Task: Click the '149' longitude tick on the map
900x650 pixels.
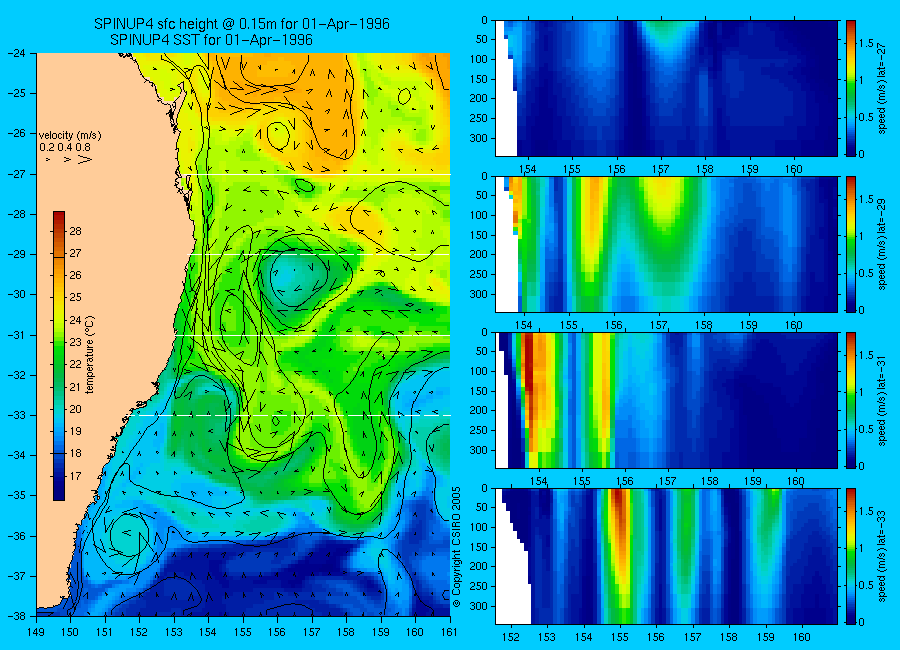Action: [x=36, y=633]
